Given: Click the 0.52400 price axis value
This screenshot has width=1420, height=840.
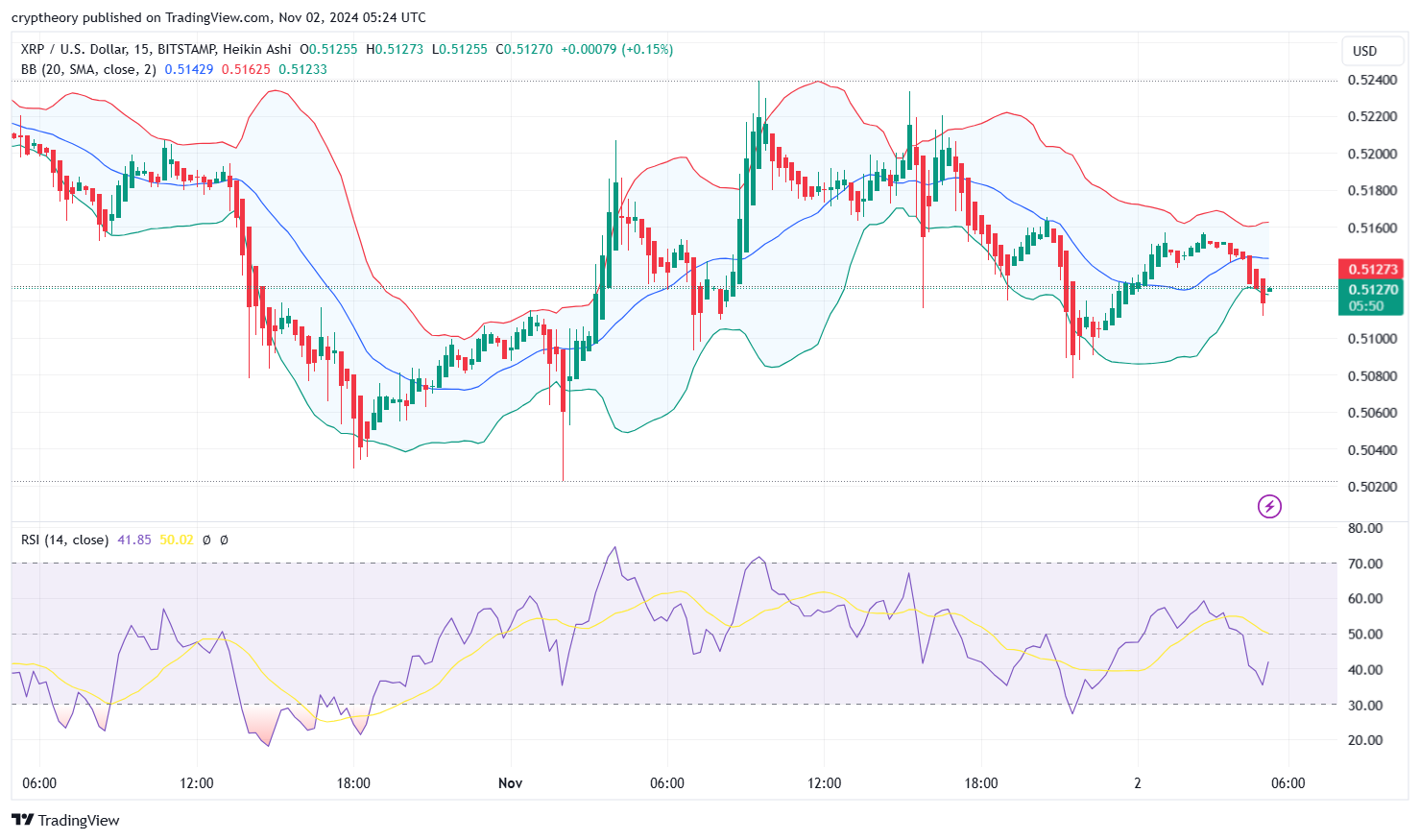Looking at the screenshot, I should click(1372, 80).
